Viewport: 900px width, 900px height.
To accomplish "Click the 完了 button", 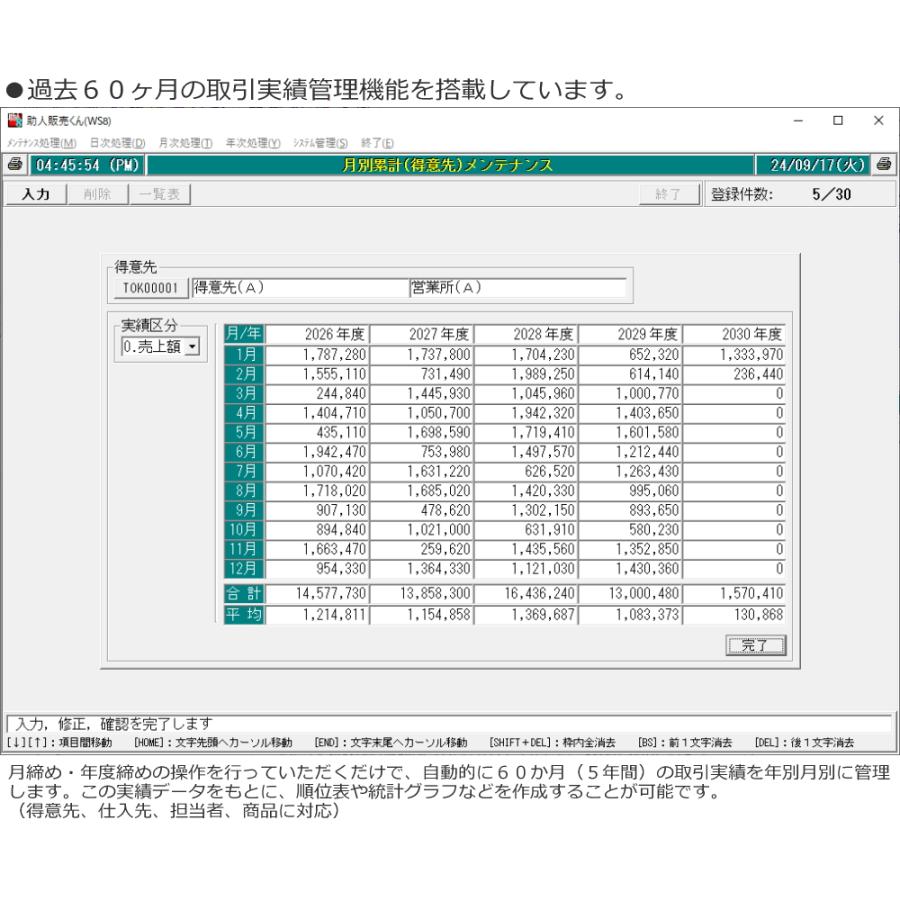I will 755,645.
